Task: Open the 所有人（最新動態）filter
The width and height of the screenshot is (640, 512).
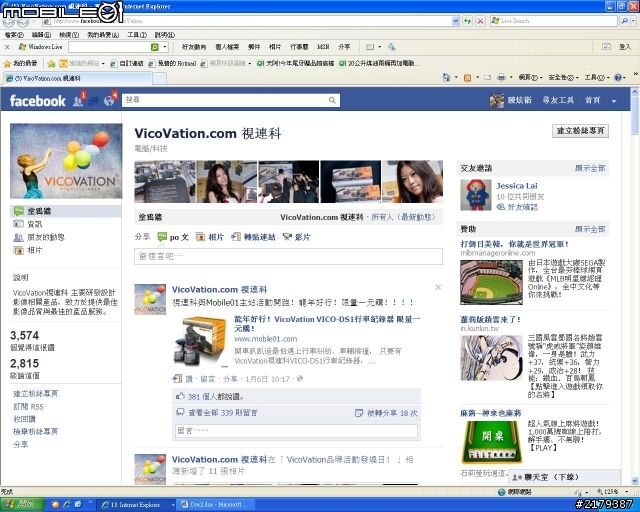Action: 403,217
